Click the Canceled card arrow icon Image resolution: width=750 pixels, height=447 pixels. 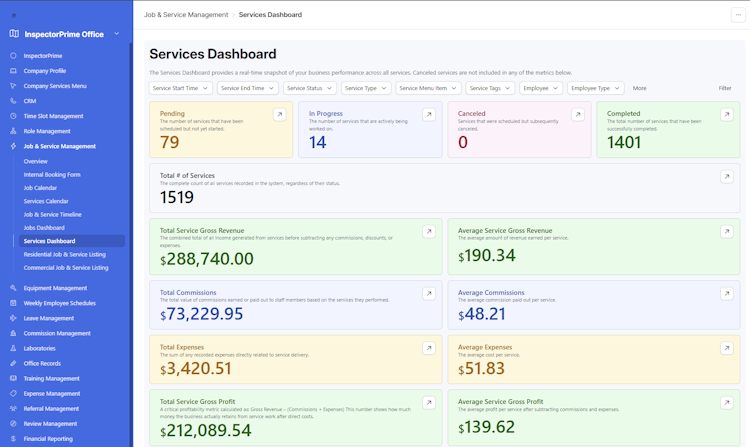tap(578, 115)
